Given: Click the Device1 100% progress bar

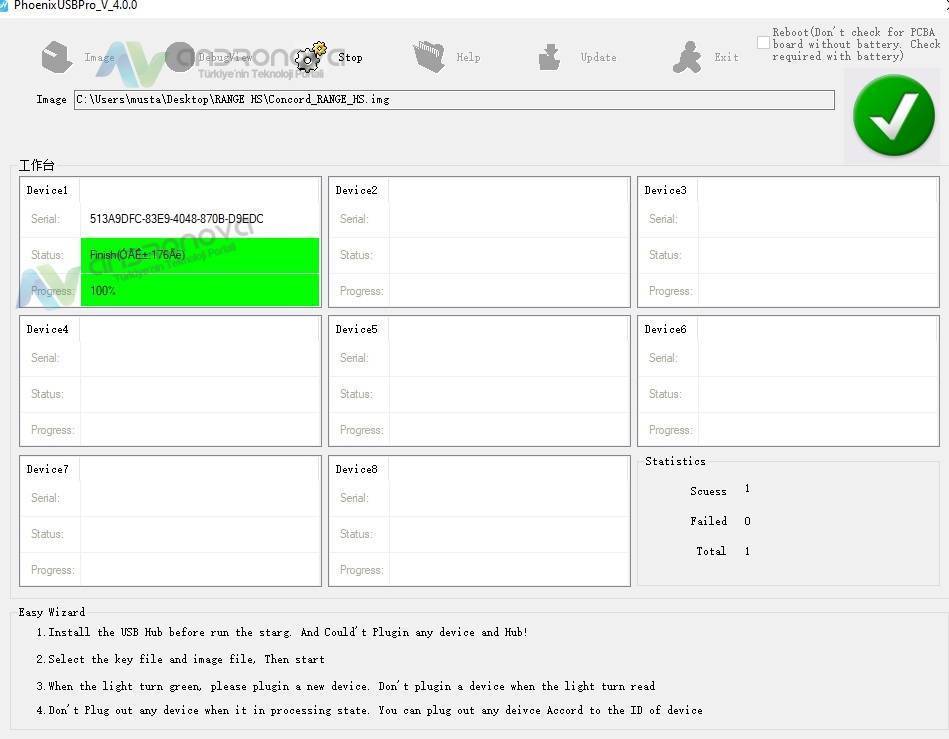Looking at the screenshot, I should tap(200, 291).
